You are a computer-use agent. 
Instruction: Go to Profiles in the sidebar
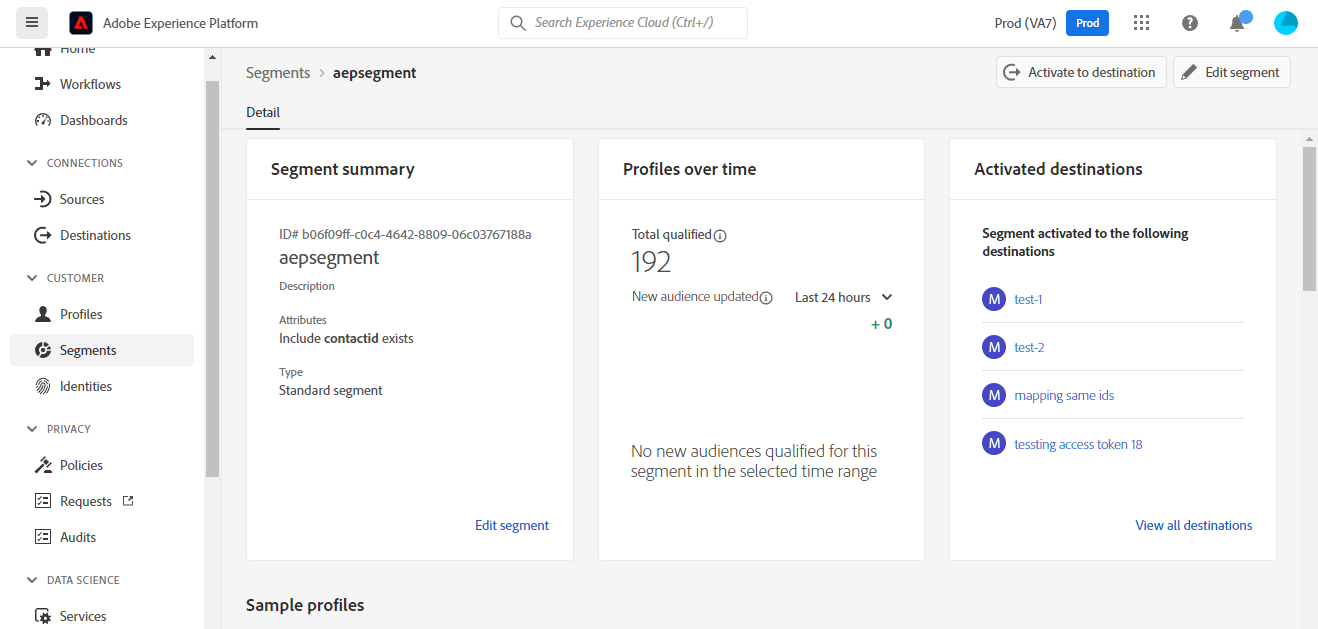(81, 314)
